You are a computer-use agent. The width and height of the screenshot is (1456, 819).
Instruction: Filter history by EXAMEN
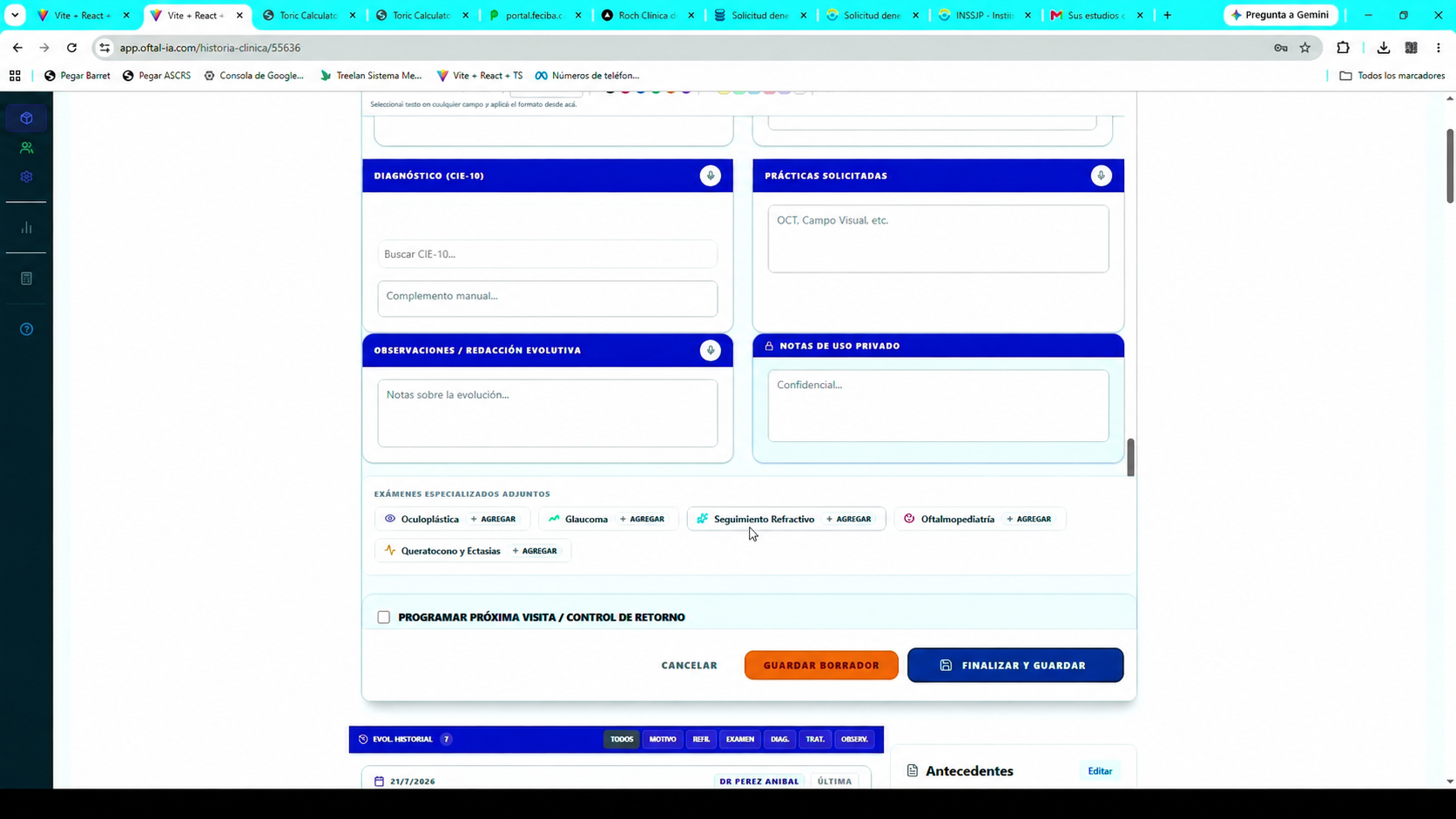tap(740, 739)
